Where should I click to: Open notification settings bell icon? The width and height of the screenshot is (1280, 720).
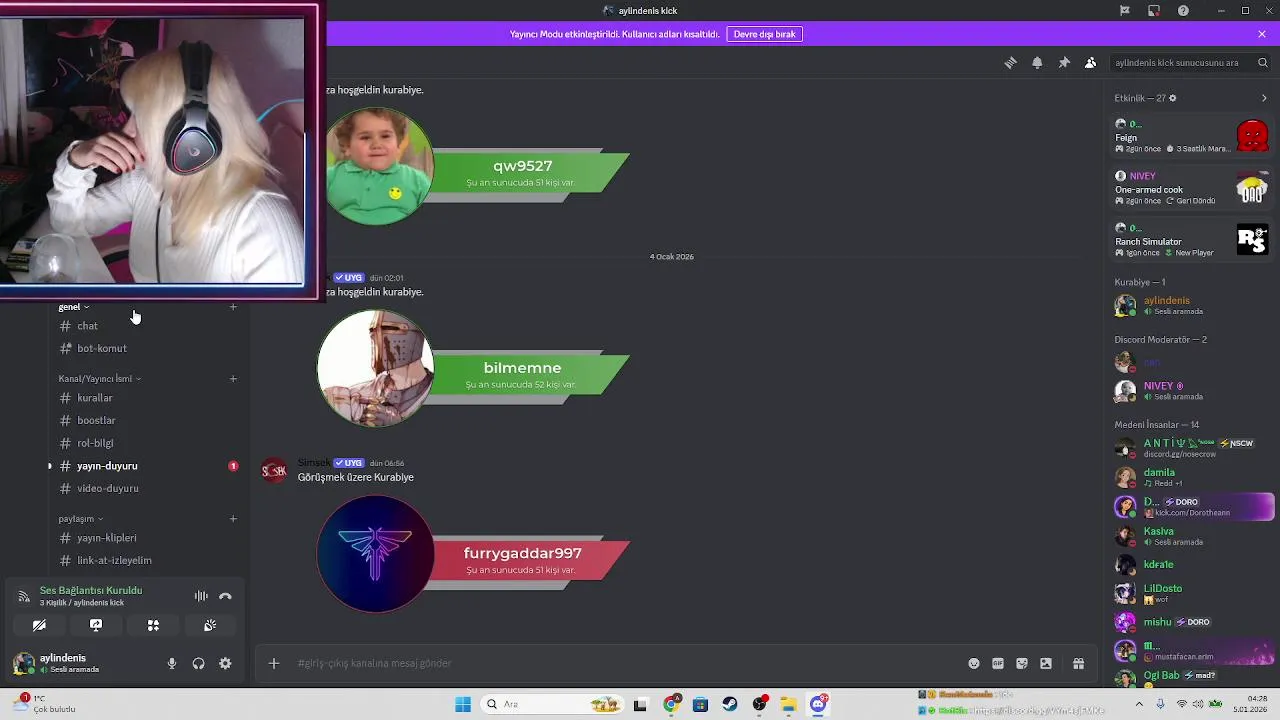point(1037,62)
